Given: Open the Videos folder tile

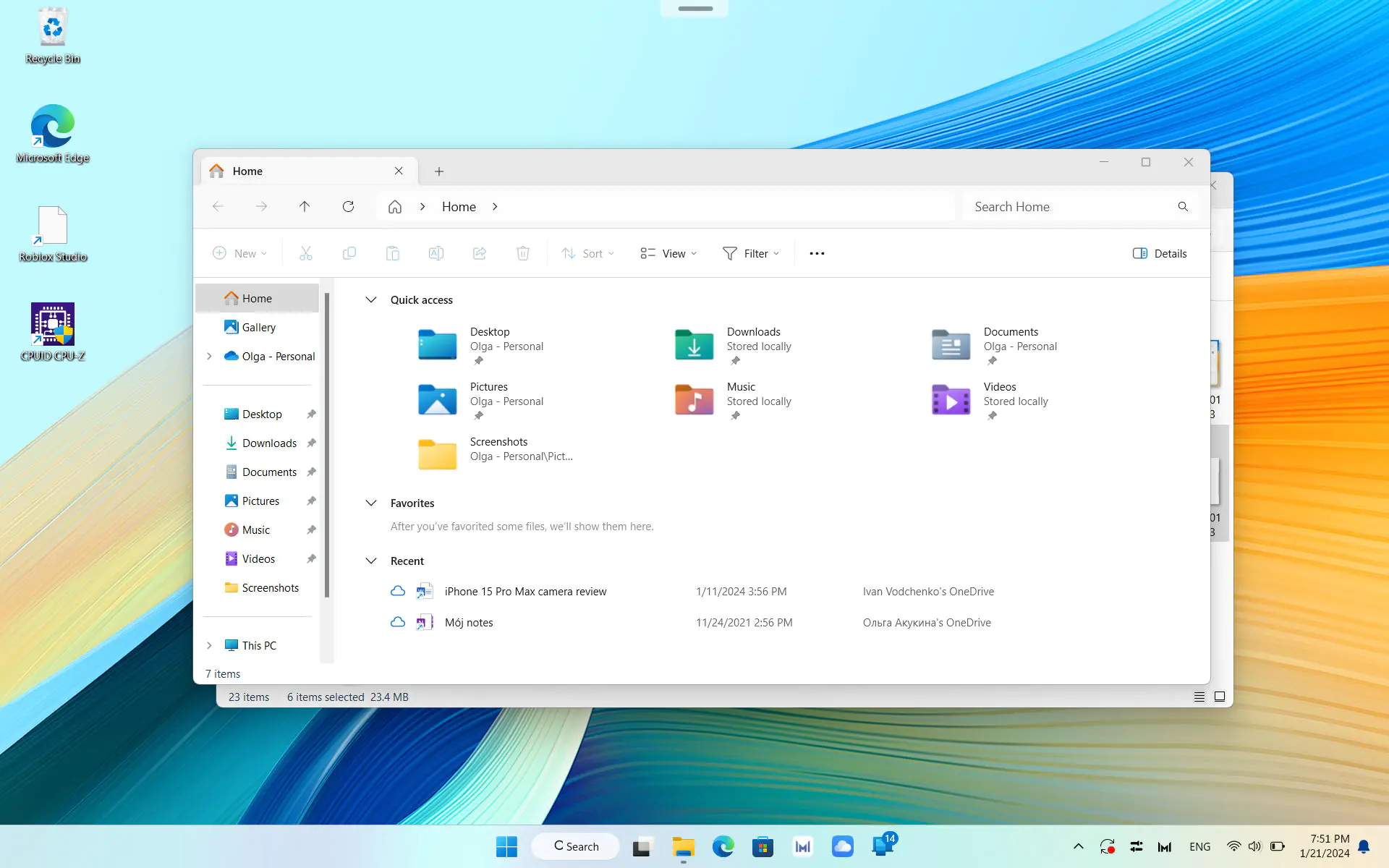Looking at the screenshot, I should 990,401.
